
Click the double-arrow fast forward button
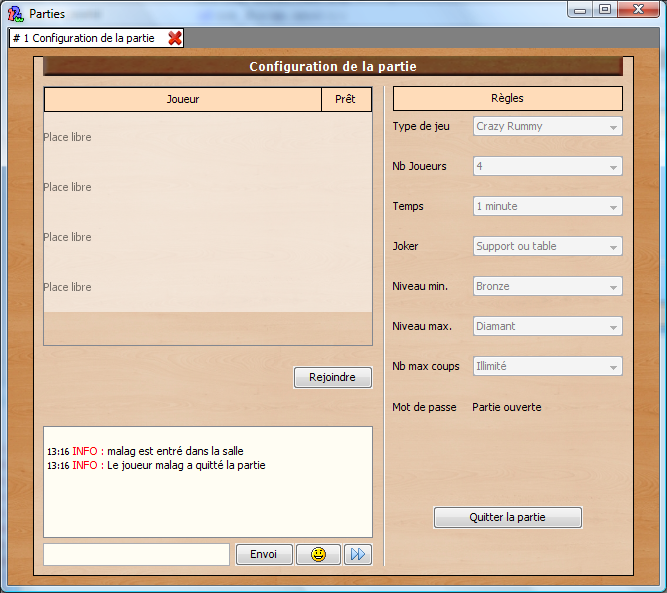358,554
